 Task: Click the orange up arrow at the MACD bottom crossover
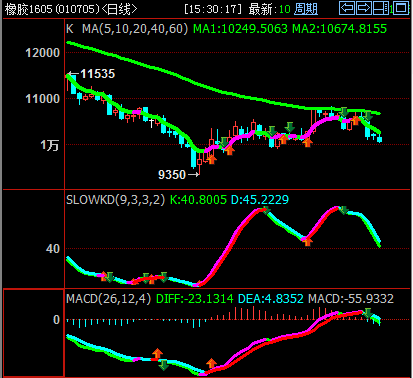click(211, 363)
